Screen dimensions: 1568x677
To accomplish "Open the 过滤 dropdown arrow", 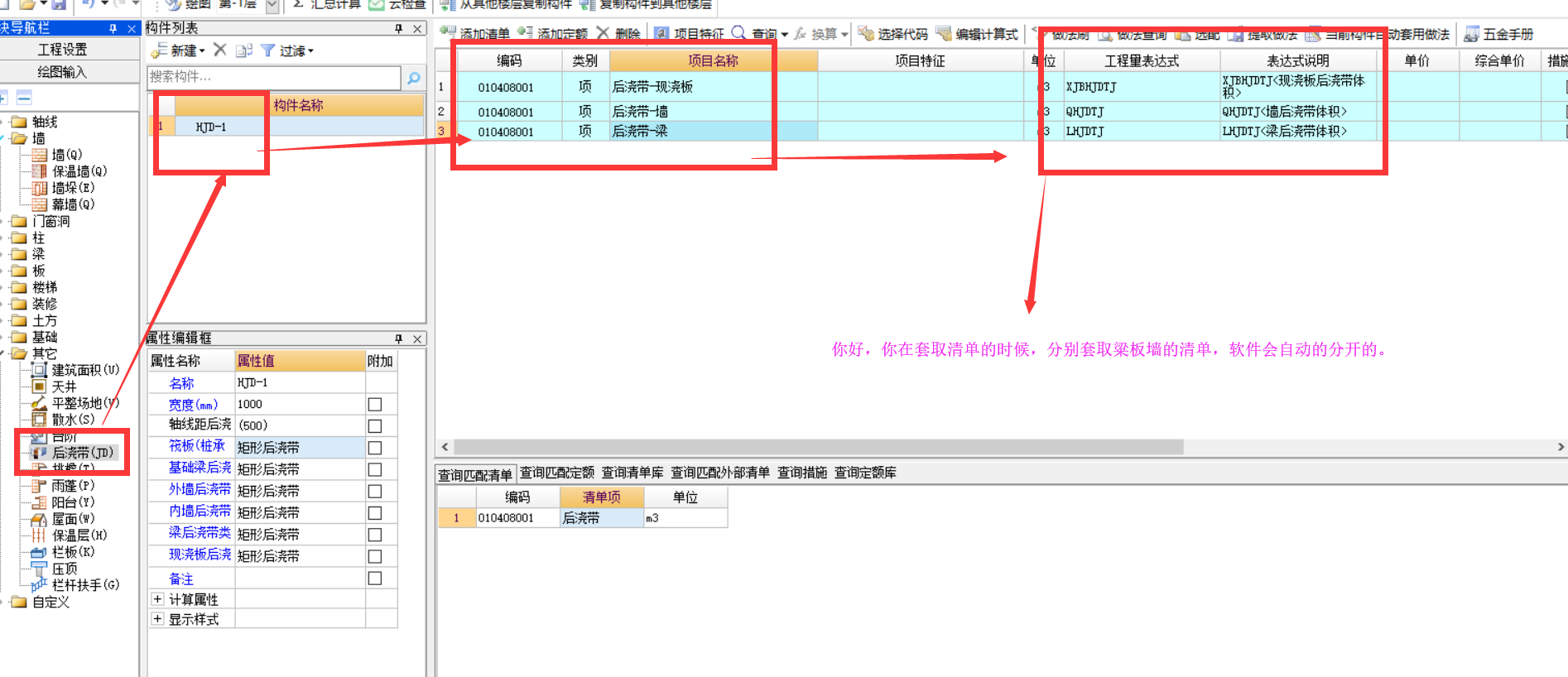I will (x=310, y=51).
